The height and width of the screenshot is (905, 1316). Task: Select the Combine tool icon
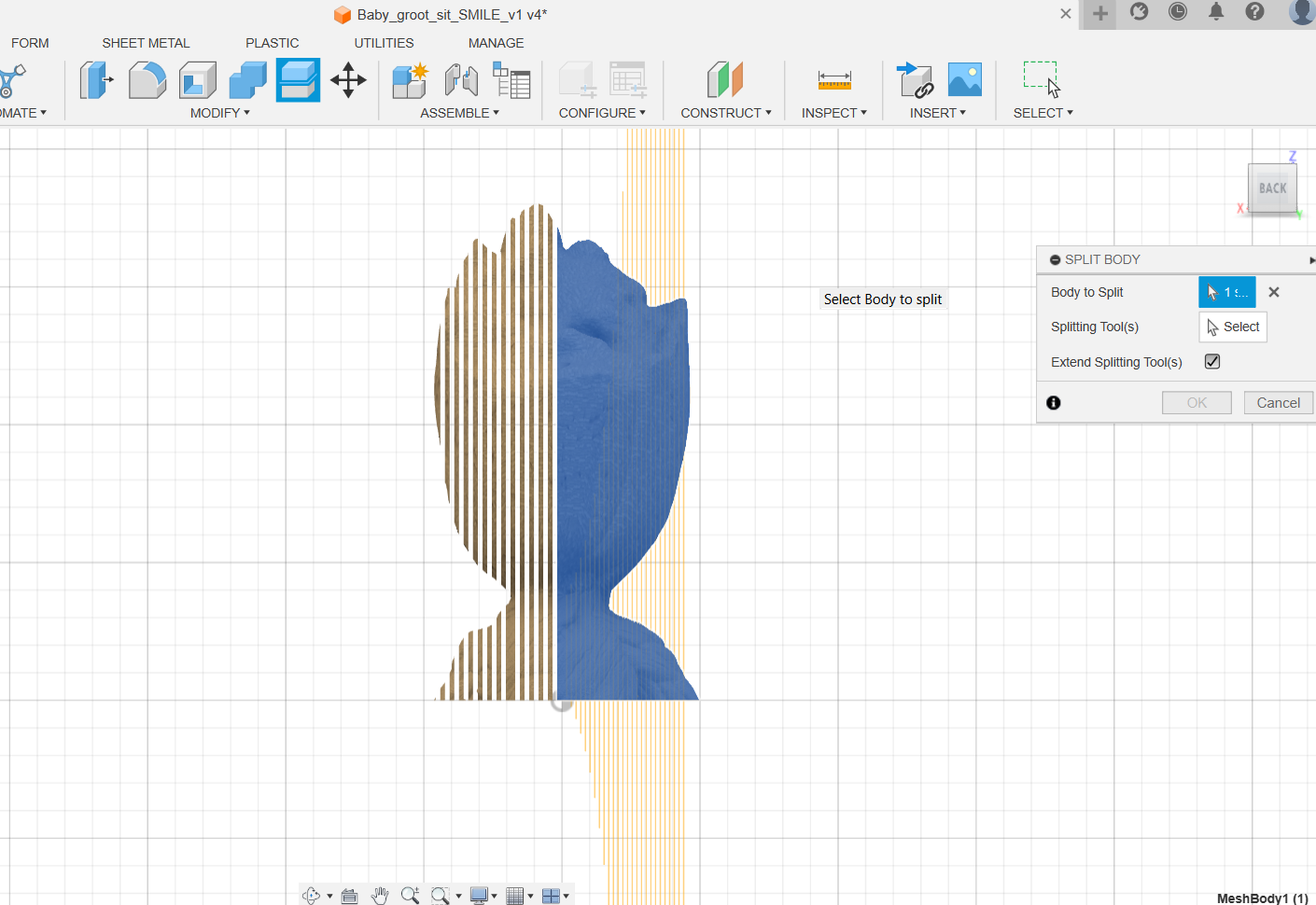click(248, 80)
